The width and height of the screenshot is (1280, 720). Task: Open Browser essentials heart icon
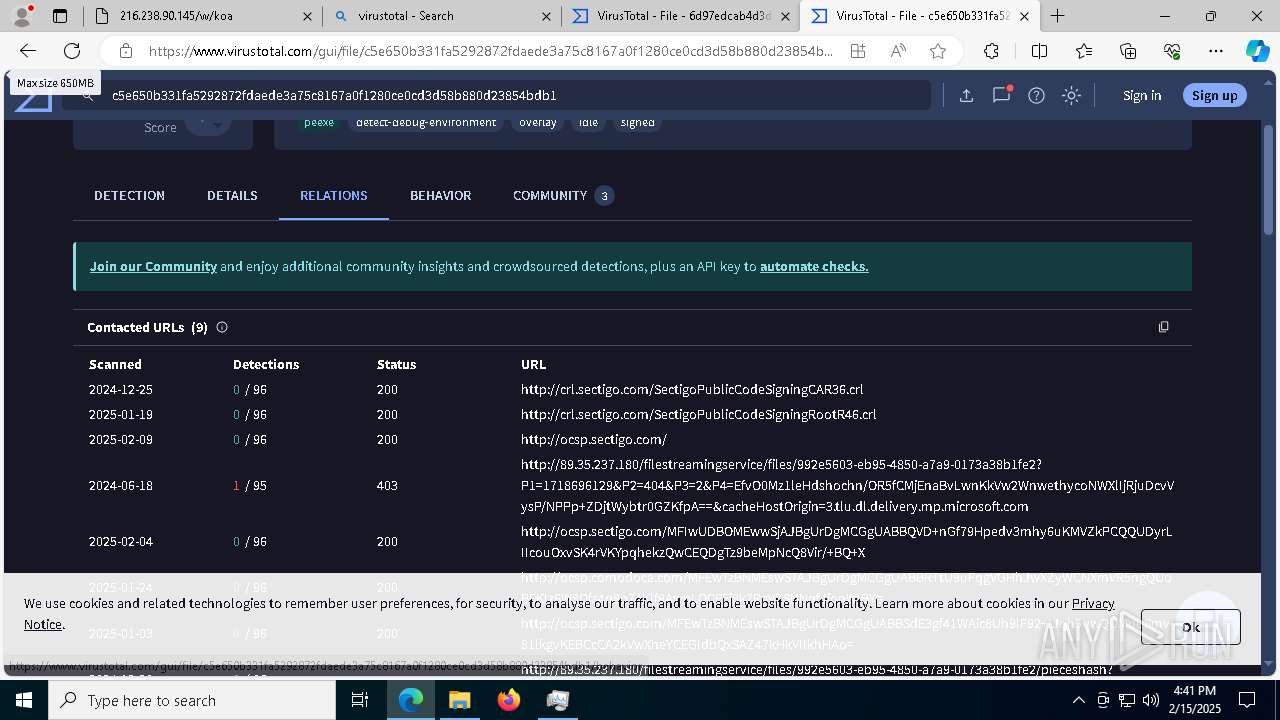click(x=1172, y=51)
